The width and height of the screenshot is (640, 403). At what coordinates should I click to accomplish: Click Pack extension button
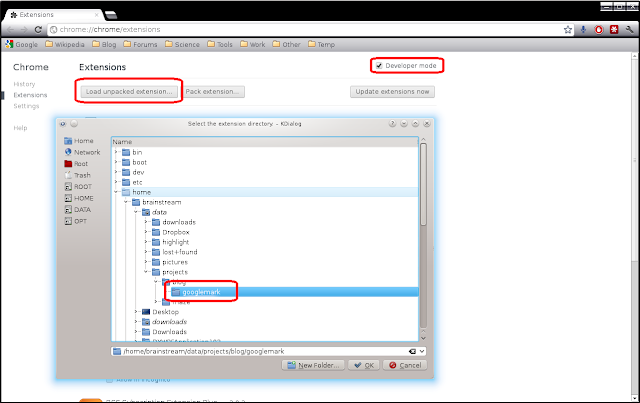(213, 91)
